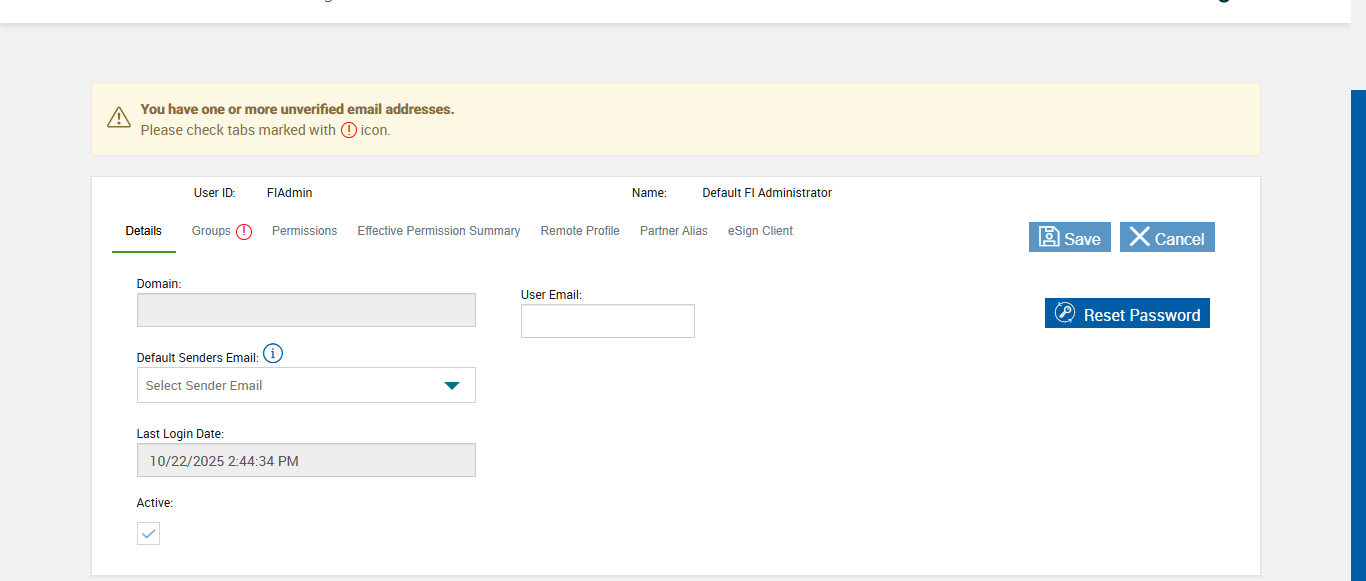Viewport: 1366px width, 581px height.
Task: Open the Partner Alias tab
Action: pyautogui.click(x=674, y=231)
